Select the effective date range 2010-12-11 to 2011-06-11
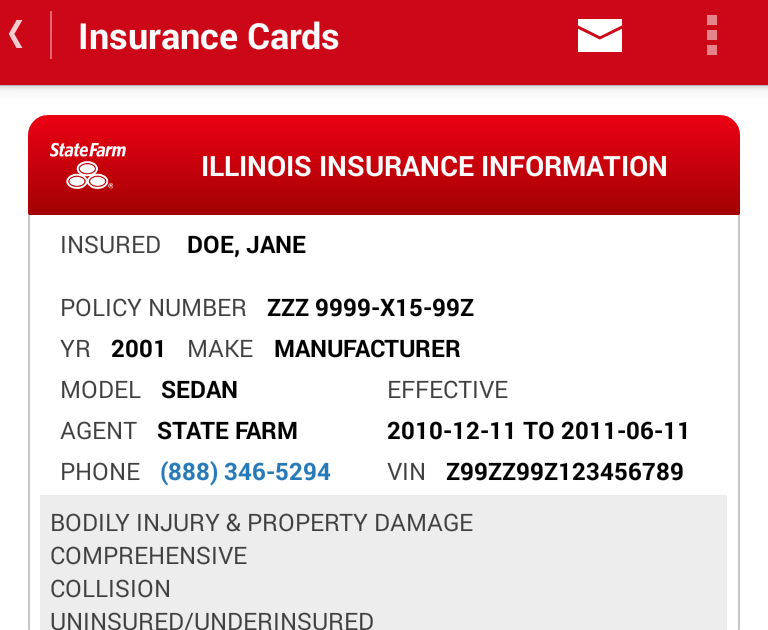This screenshot has width=768, height=630. (538, 431)
